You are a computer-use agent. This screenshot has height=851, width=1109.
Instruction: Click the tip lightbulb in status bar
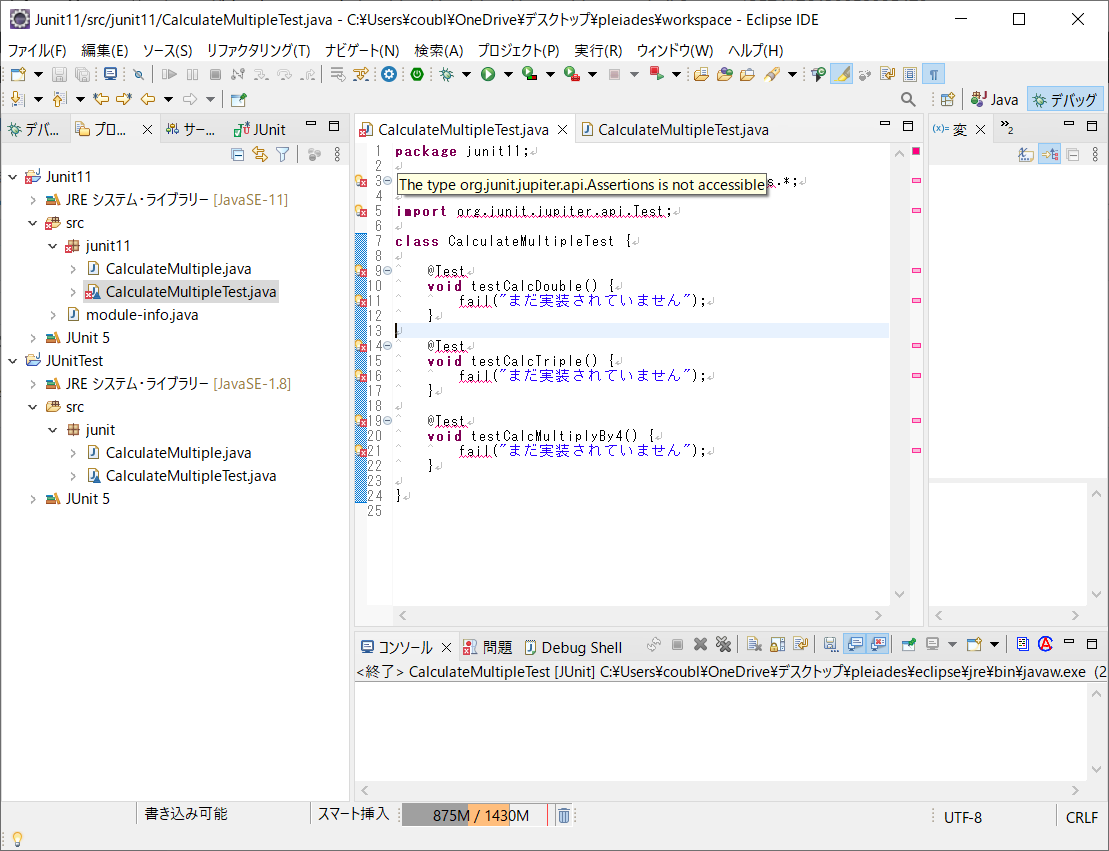(18, 839)
